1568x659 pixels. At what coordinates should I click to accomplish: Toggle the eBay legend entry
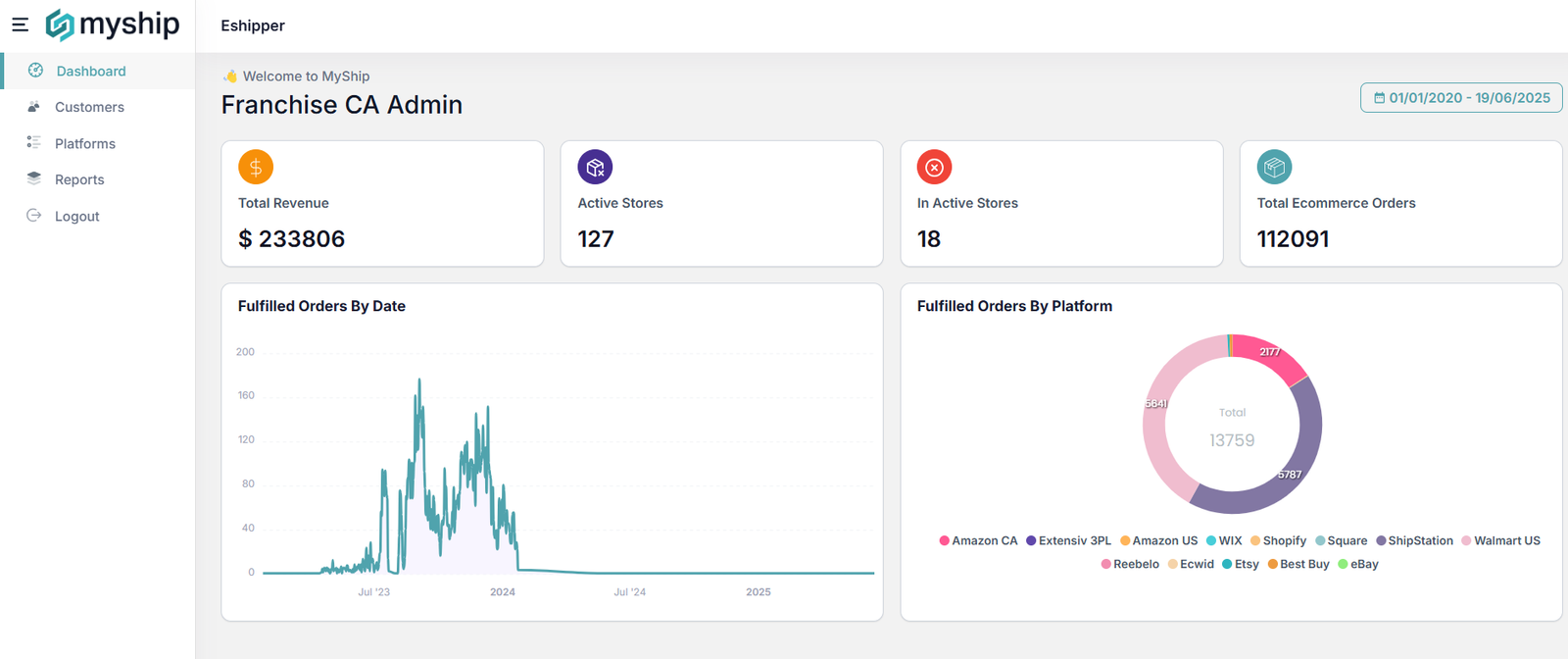[x=1358, y=564]
